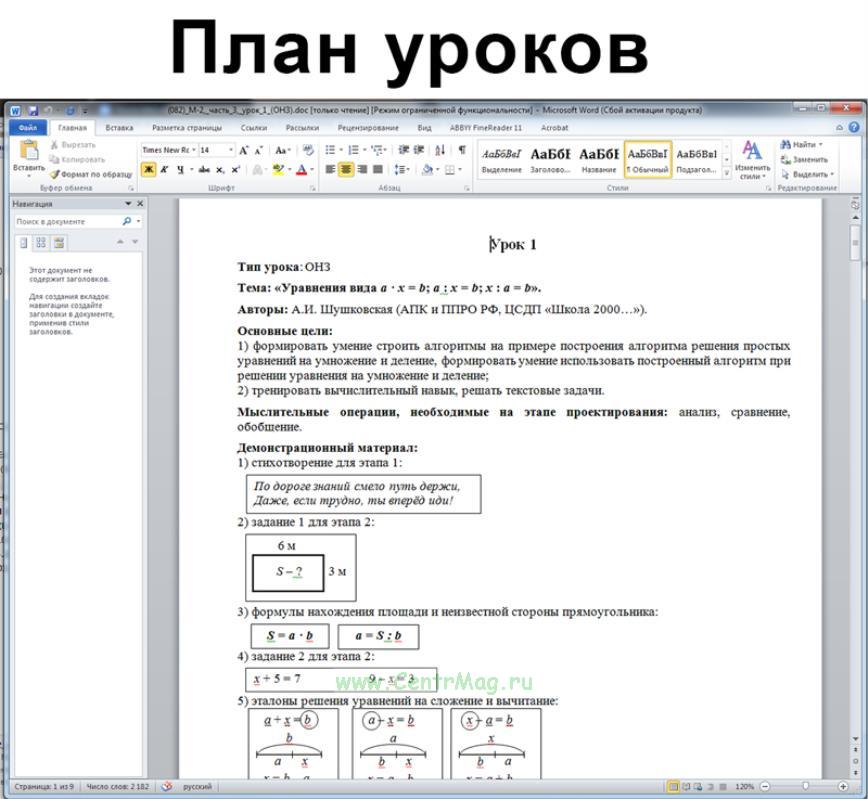
Task: Toggle Bold (Ж) formatting
Action: [x=148, y=169]
